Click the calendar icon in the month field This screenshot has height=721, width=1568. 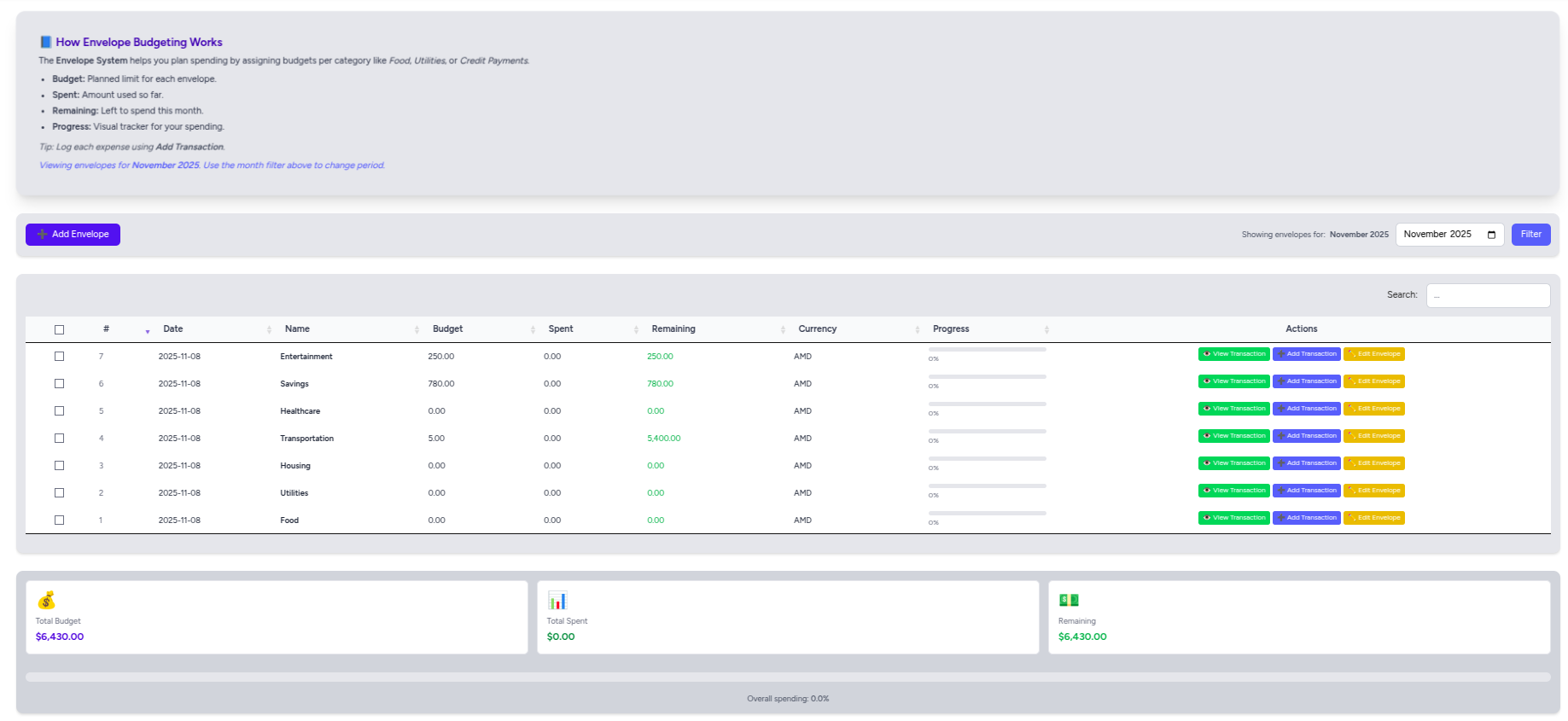[x=1491, y=235]
